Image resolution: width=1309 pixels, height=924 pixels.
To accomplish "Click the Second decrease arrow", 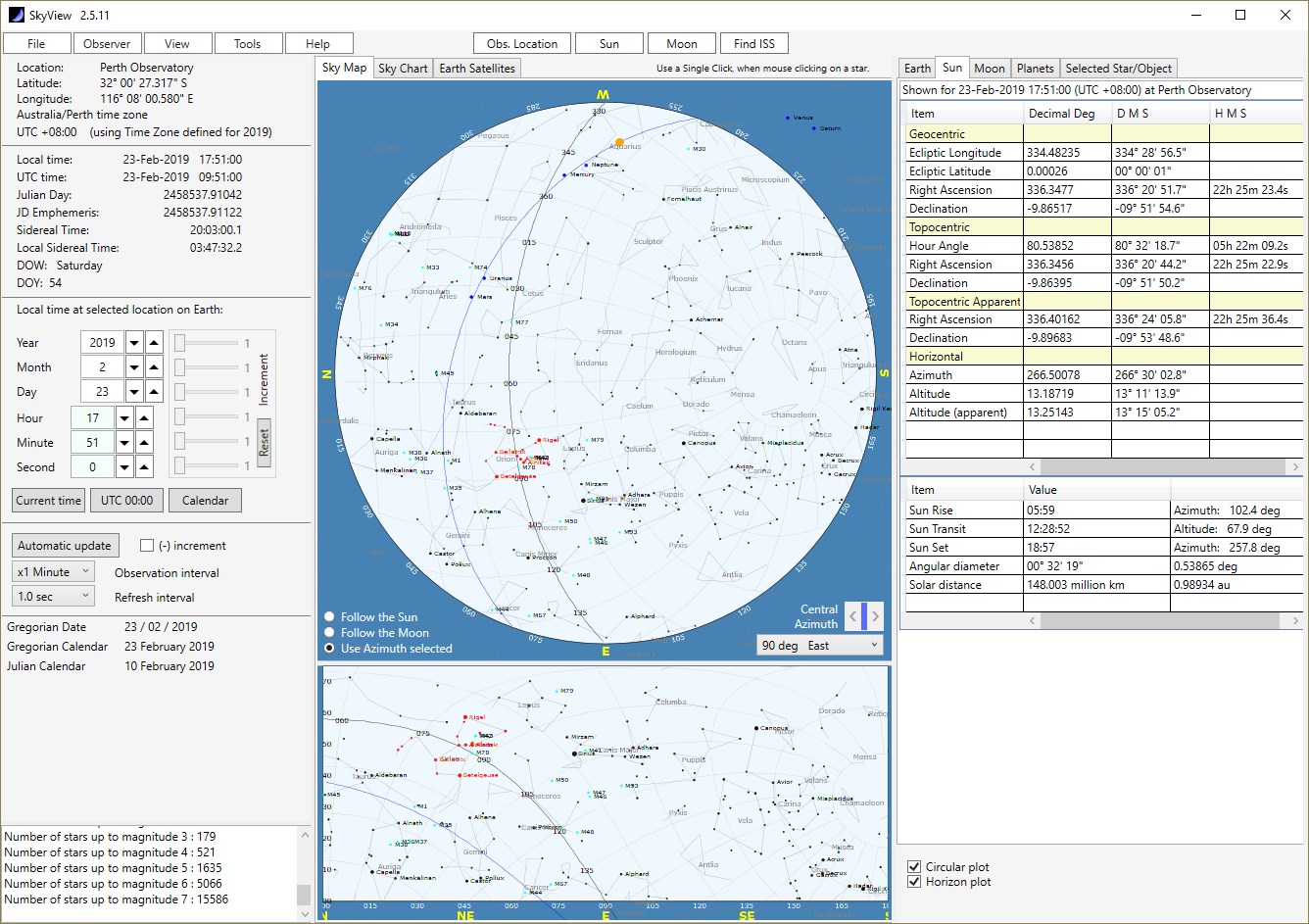I will point(124,467).
